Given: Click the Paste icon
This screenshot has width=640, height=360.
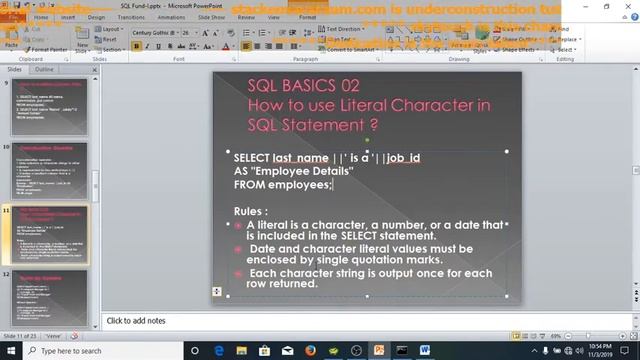Looking at the screenshot, I should [11, 35].
